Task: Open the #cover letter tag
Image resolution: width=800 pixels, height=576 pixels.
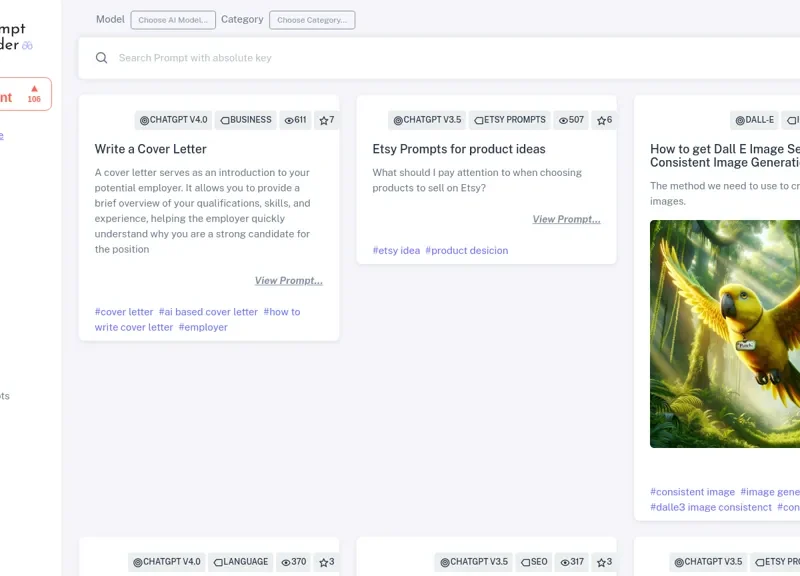Action: tap(123, 311)
